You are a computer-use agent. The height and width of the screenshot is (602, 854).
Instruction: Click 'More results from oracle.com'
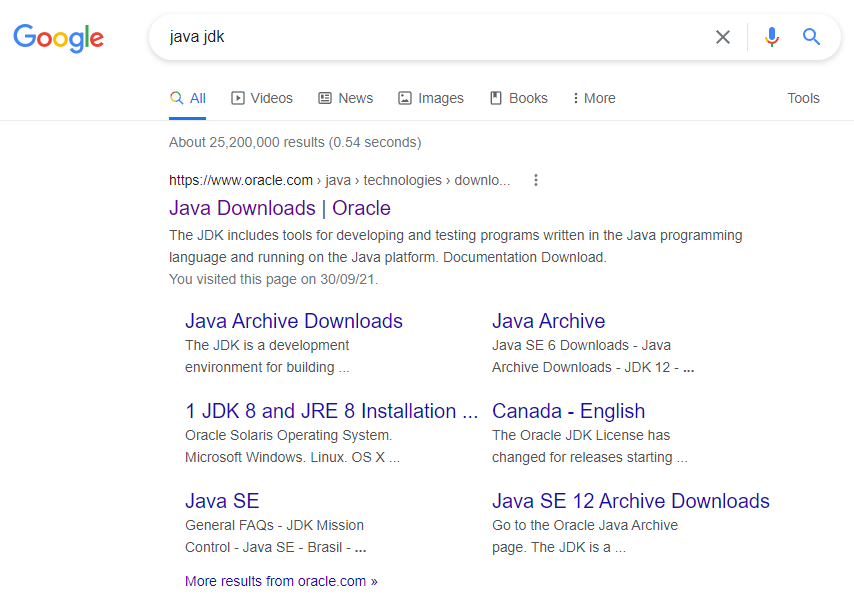[281, 581]
